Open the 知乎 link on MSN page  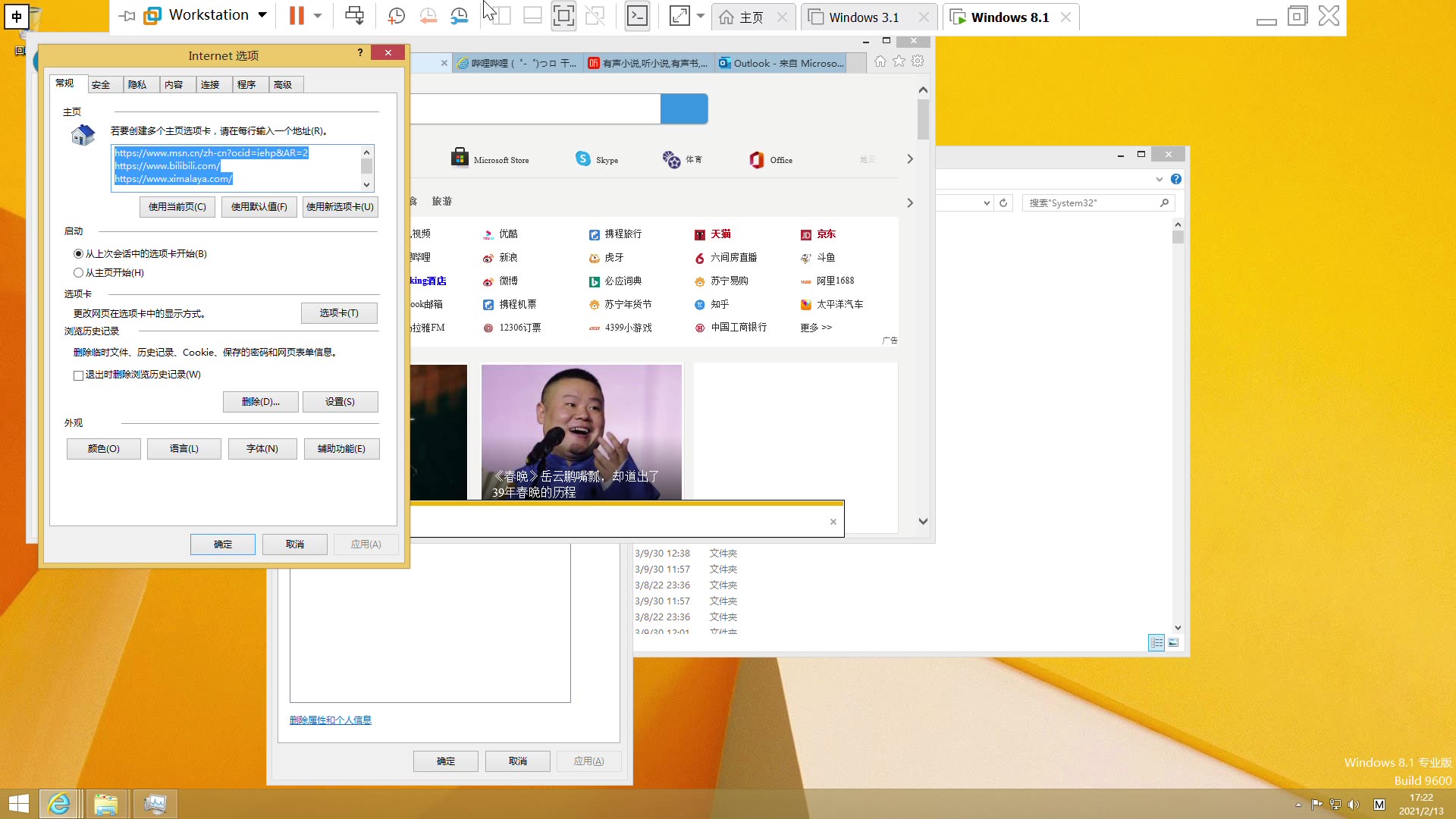tap(720, 304)
